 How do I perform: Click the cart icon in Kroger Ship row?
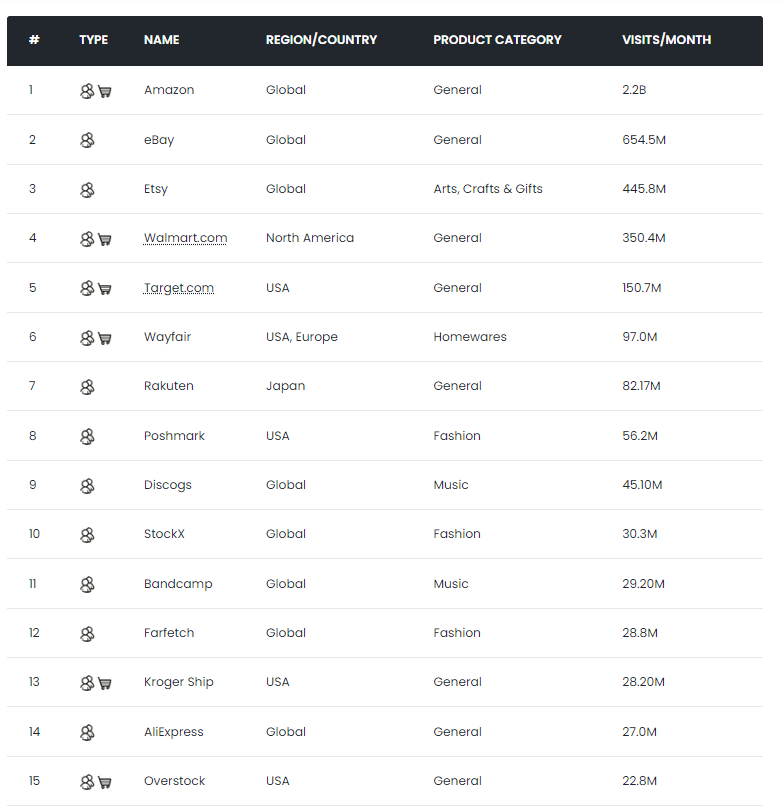pos(105,683)
